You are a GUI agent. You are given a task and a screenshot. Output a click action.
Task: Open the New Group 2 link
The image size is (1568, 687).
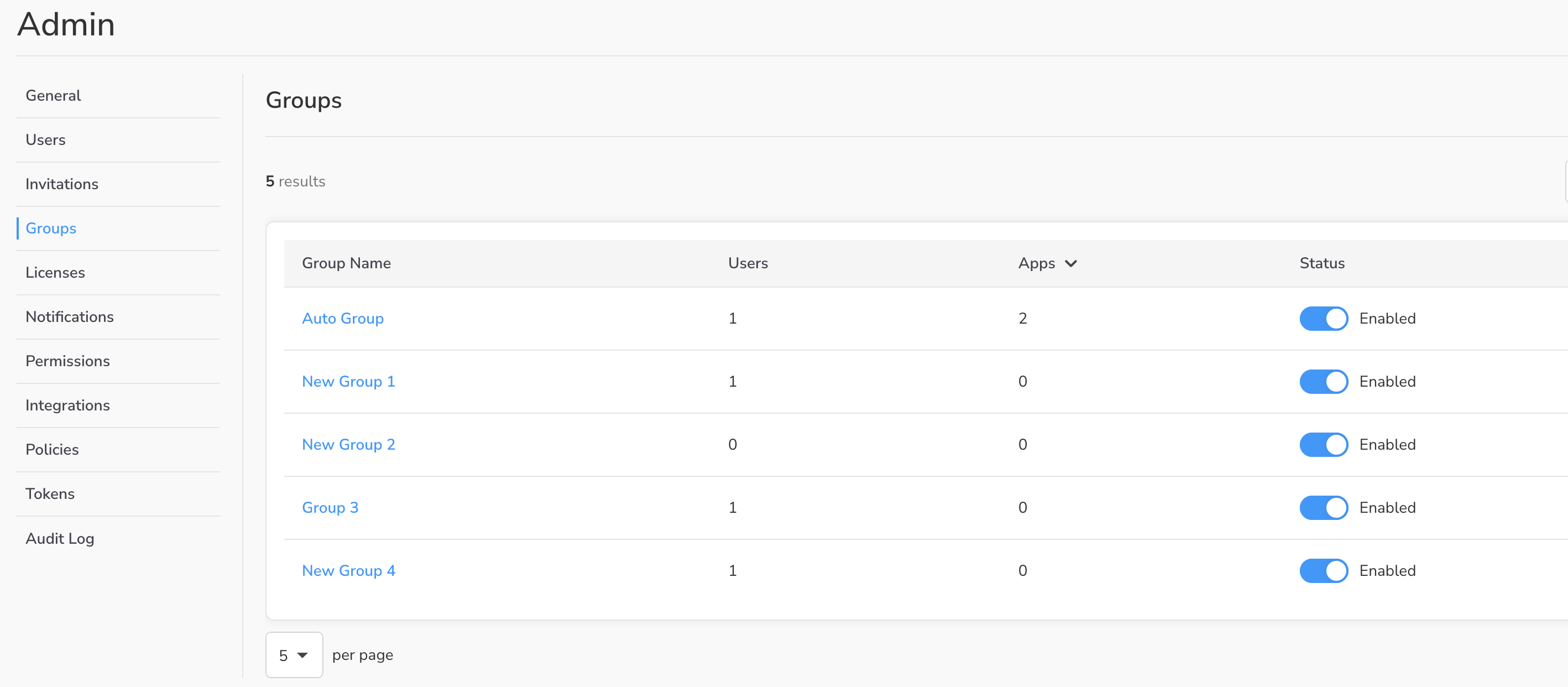(x=349, y=445)
